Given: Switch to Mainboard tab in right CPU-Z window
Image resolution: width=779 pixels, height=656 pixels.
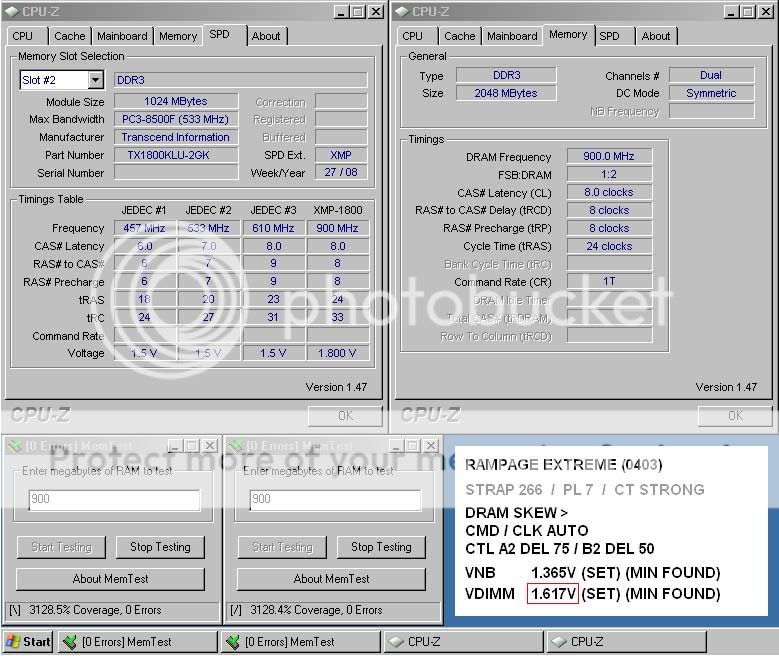Looking at the screenshot, I should tap(512, 36).
